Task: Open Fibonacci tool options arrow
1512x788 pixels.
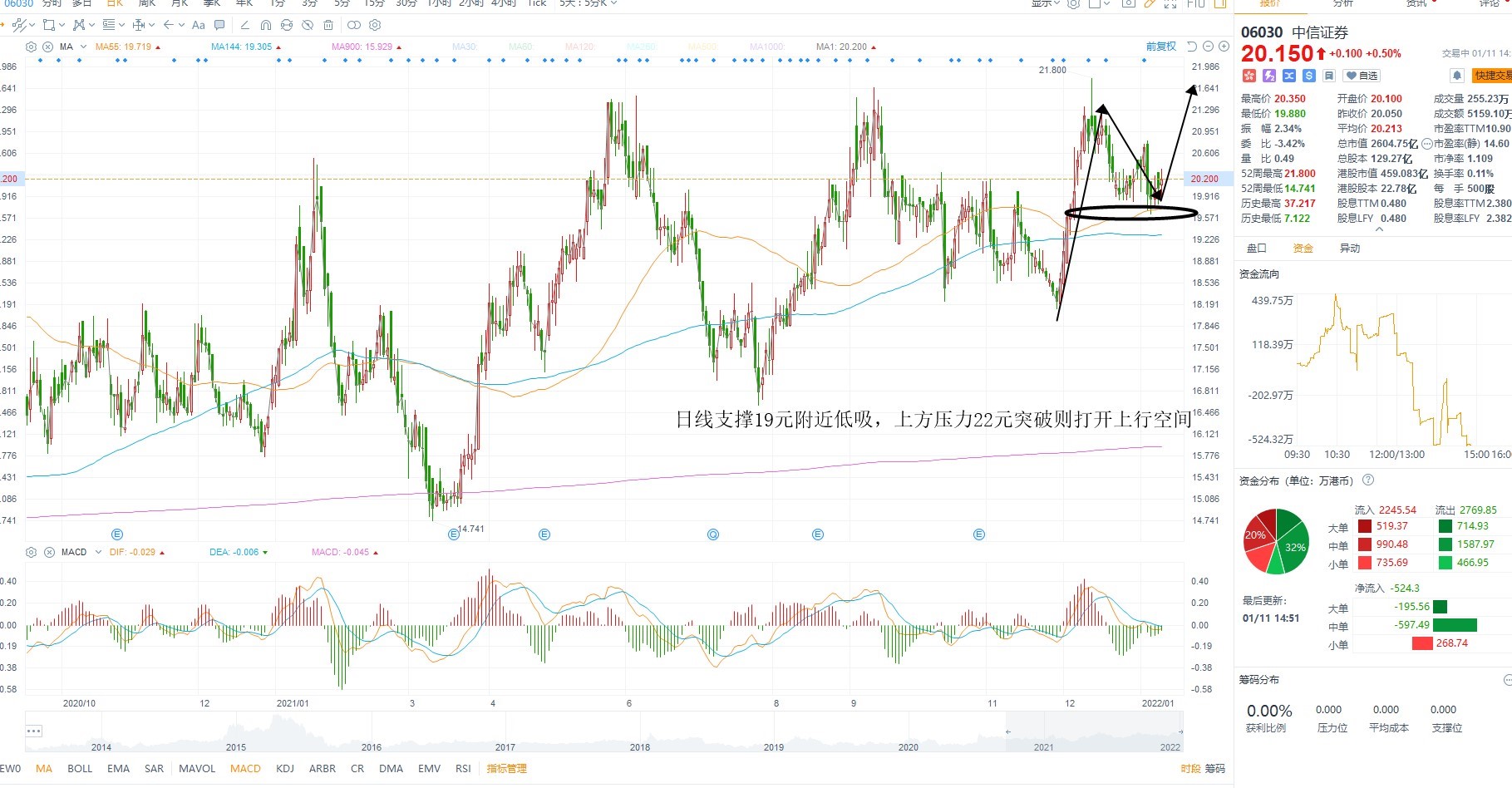Action: 121,25
